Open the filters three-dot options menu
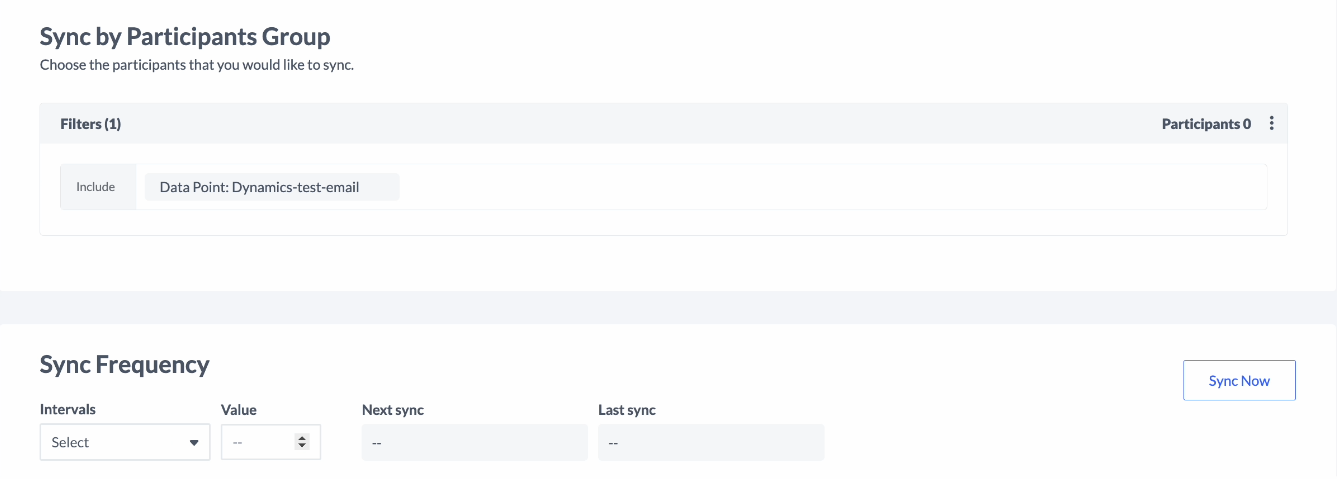Screen dimensions: 1337x479 (x=1272, y=124)
